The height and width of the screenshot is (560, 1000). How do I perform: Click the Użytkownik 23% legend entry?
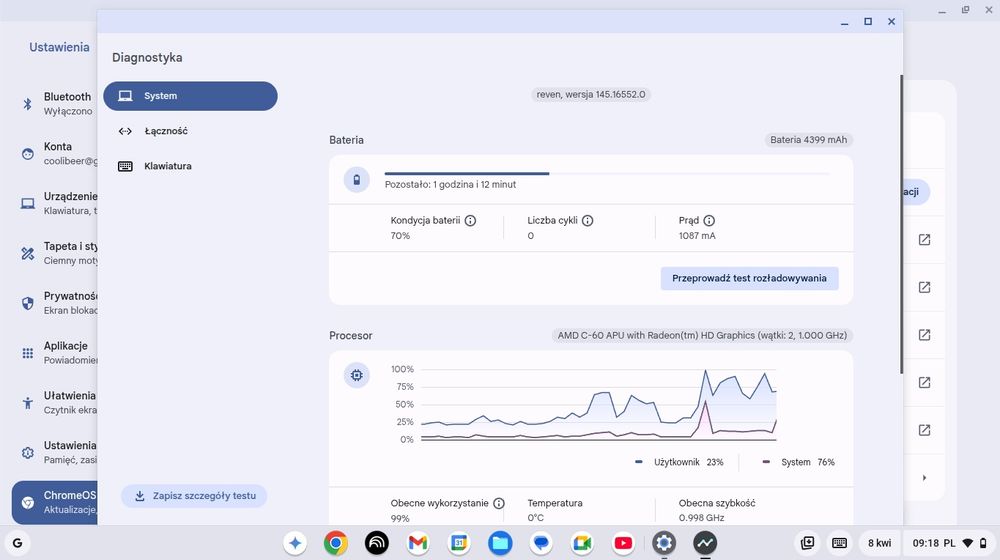click(x=679, y=462)
